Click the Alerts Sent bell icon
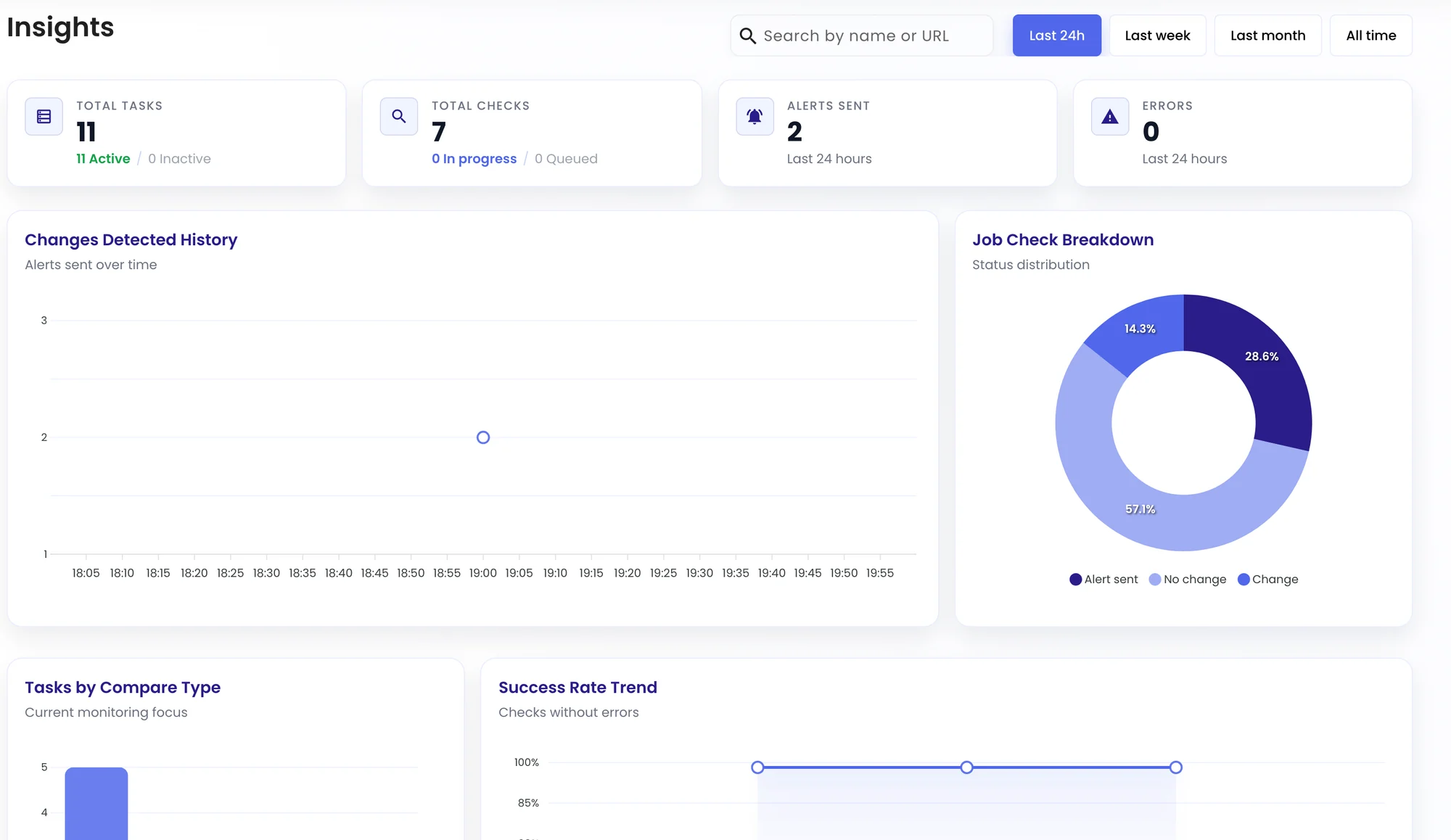1451x840 pixels. tap(755, 116)
